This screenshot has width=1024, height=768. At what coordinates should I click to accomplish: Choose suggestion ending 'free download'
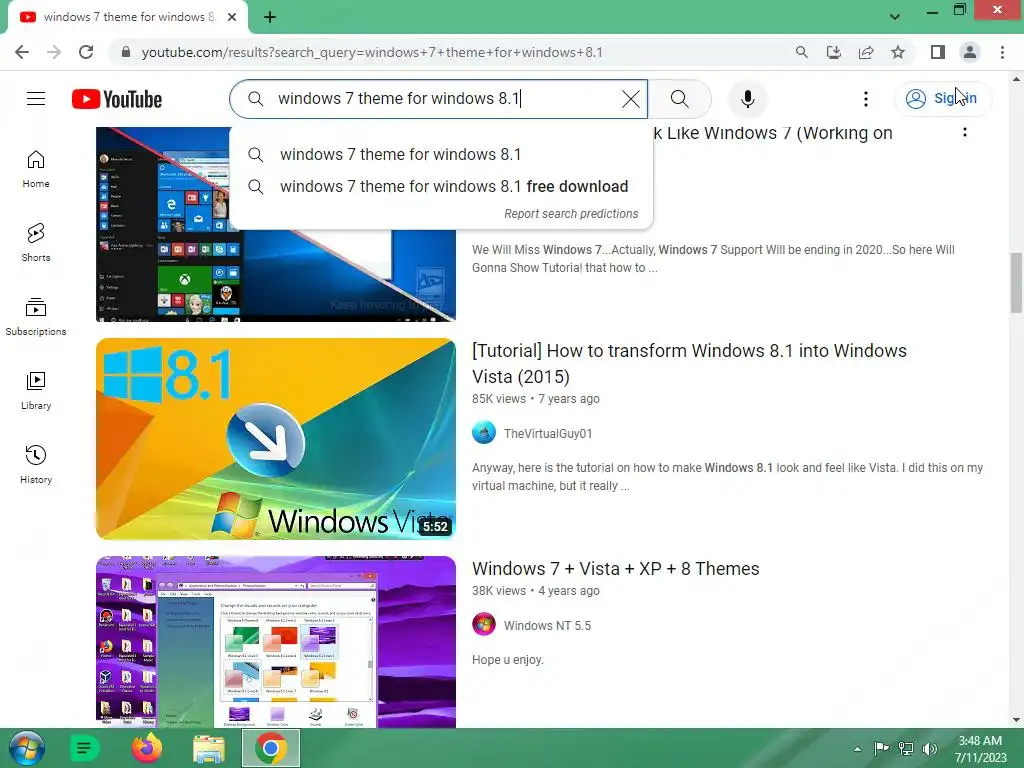pyautogui.click(x=441, y=187)
